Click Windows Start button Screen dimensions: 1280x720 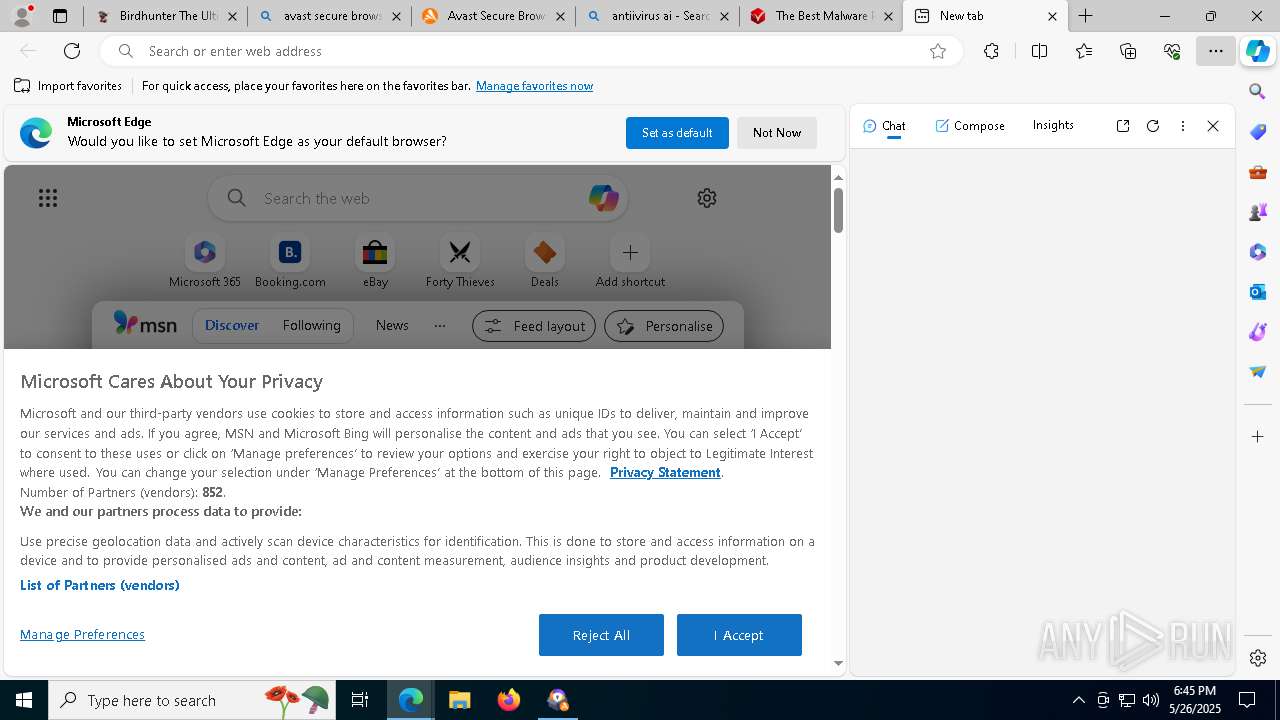pyautogui.click(x=24, y=700)
